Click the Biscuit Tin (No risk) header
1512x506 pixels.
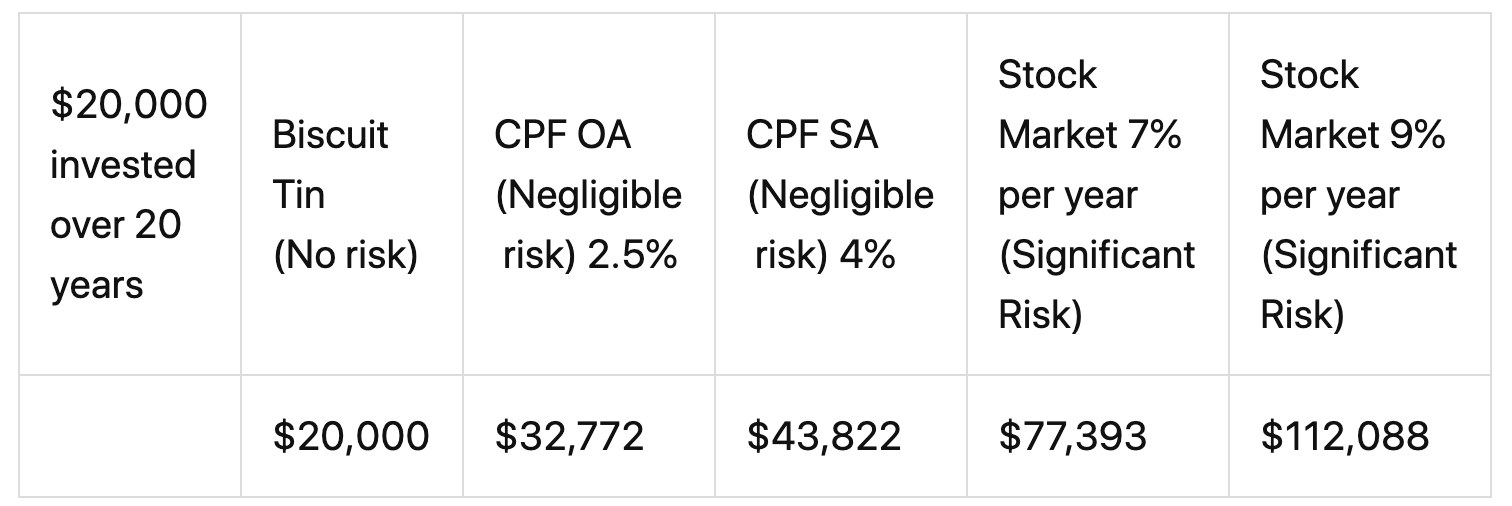click(x=352, y=195)
